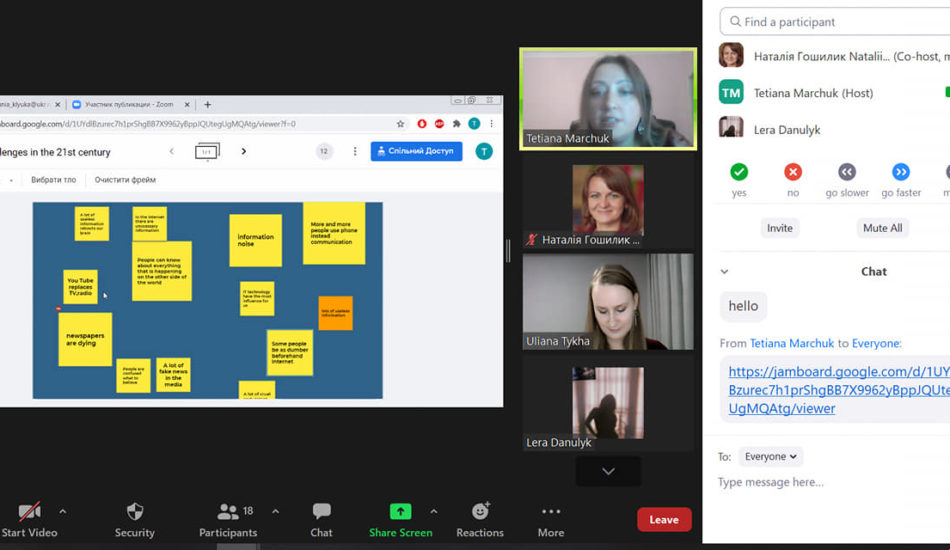Viewport: 950px width, 550px height.
Task: Click the Chat bubble icon
Action: point(321,512)
